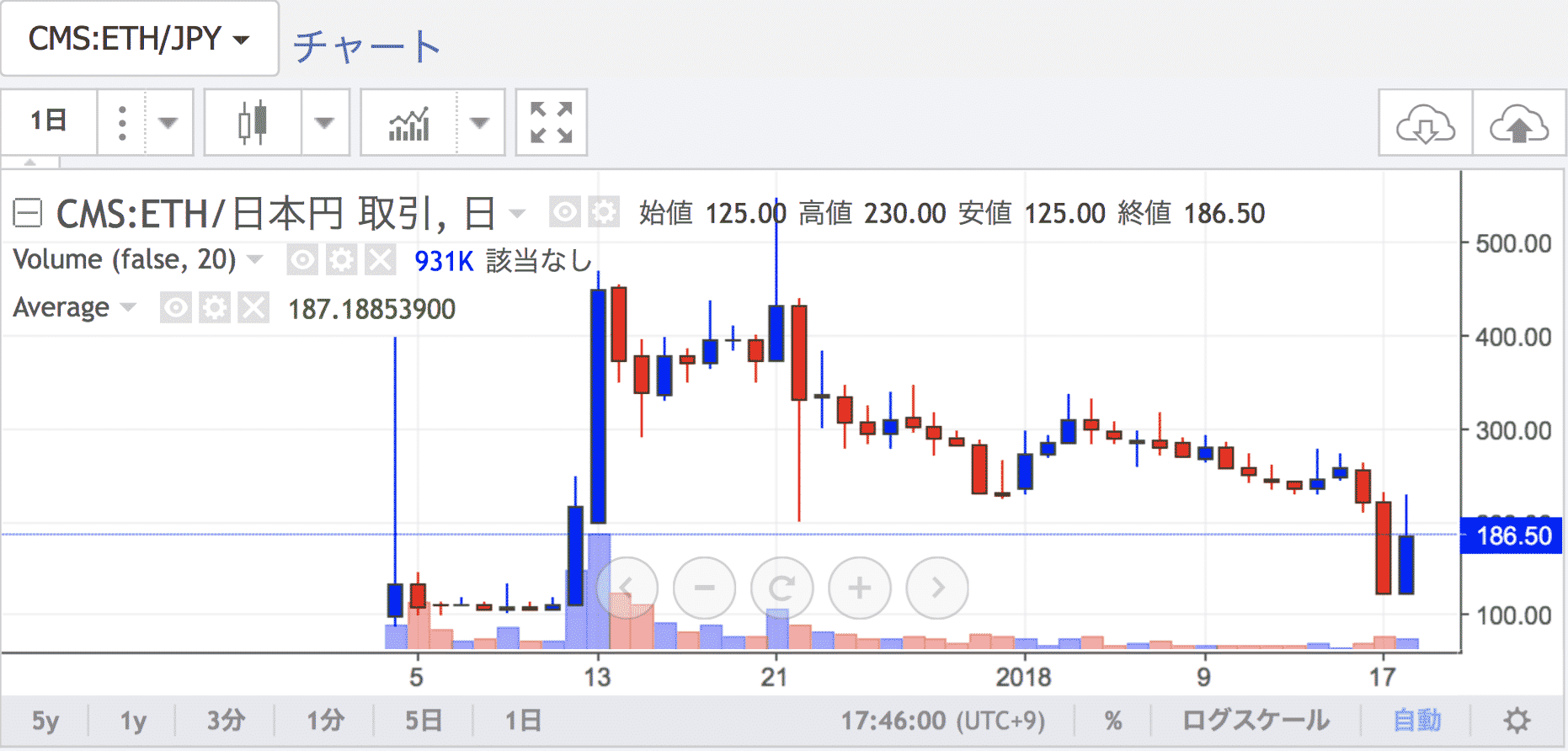Image resolution: width=1568 pixels, height=751 pixels.
Task: Expand CMS:ETH/日本円 series dropdown arrow
Action: tap(517, 214)
